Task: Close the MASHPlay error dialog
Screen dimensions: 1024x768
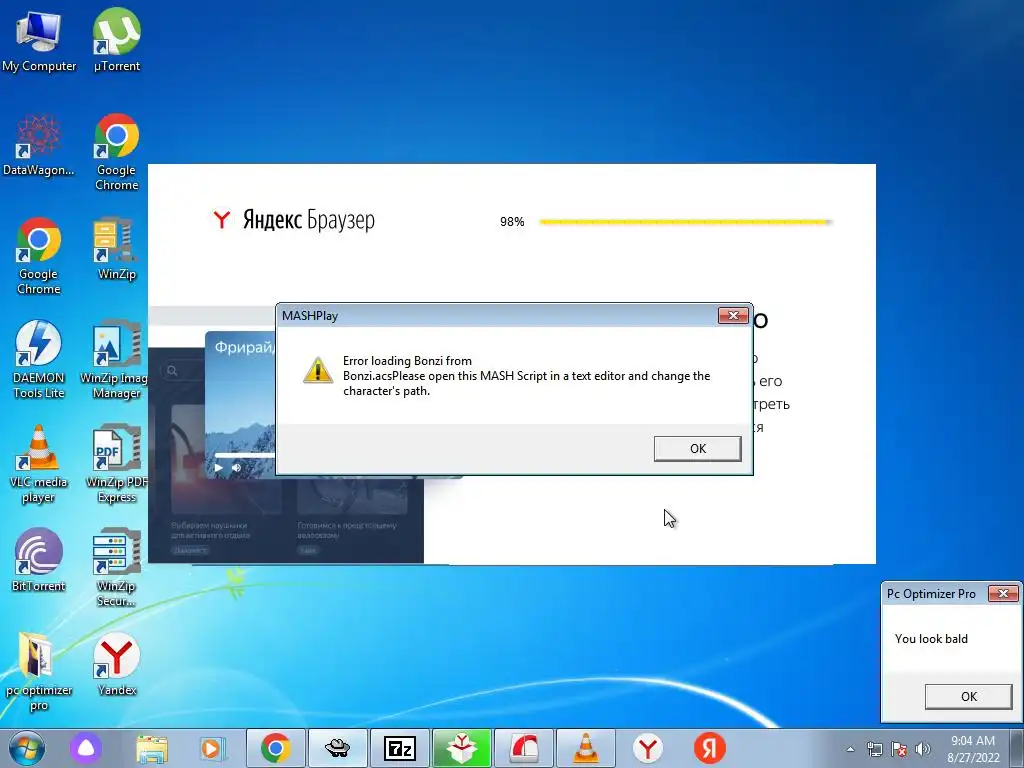Action: tap(733, 315)
